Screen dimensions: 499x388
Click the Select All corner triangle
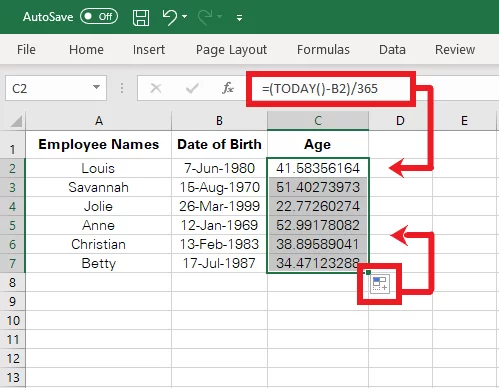pos(16,121)
